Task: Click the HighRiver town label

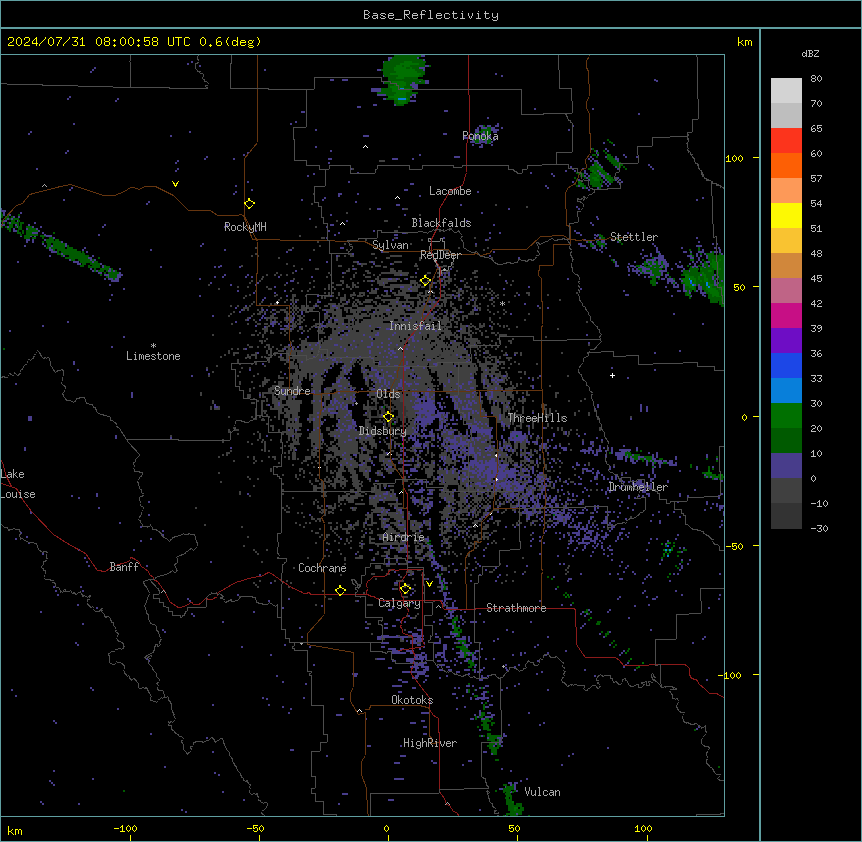Action: (x=430, y=743)
